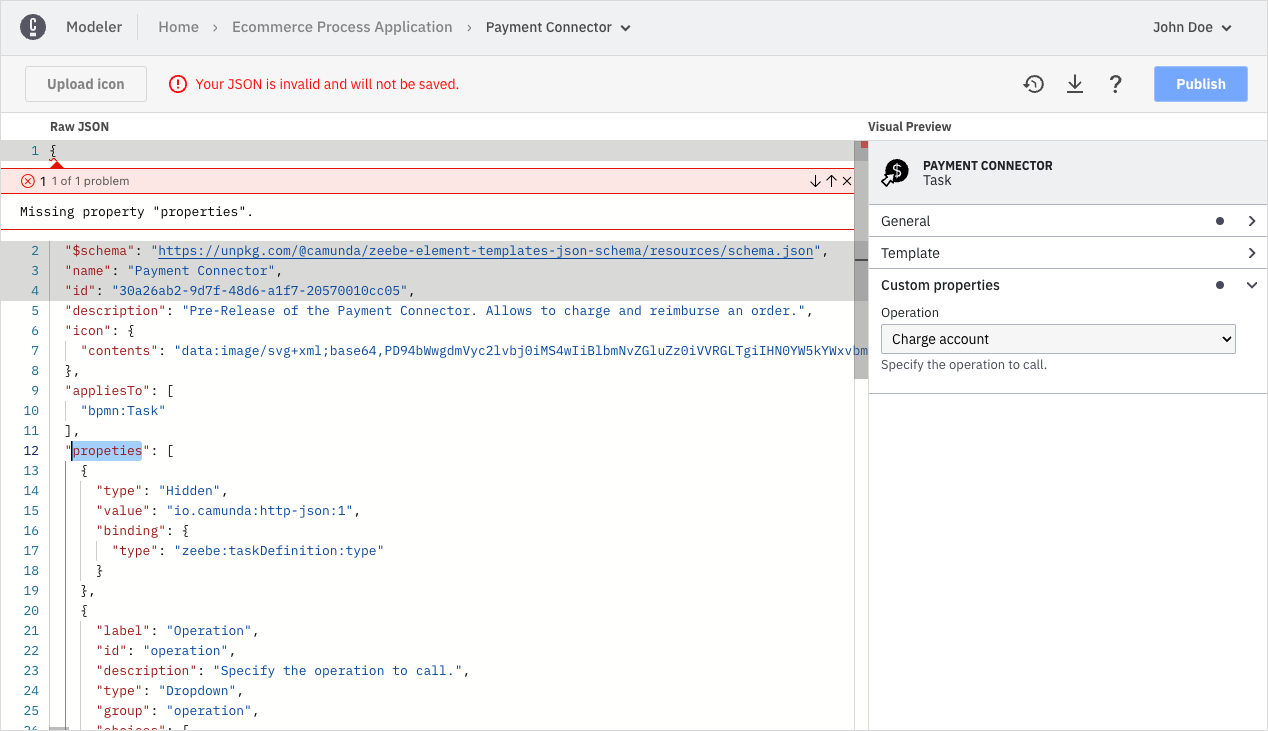Jump to previous problem with the up arrow
The width and height of the screenshot is (1268, 731).
coord(830,181)
